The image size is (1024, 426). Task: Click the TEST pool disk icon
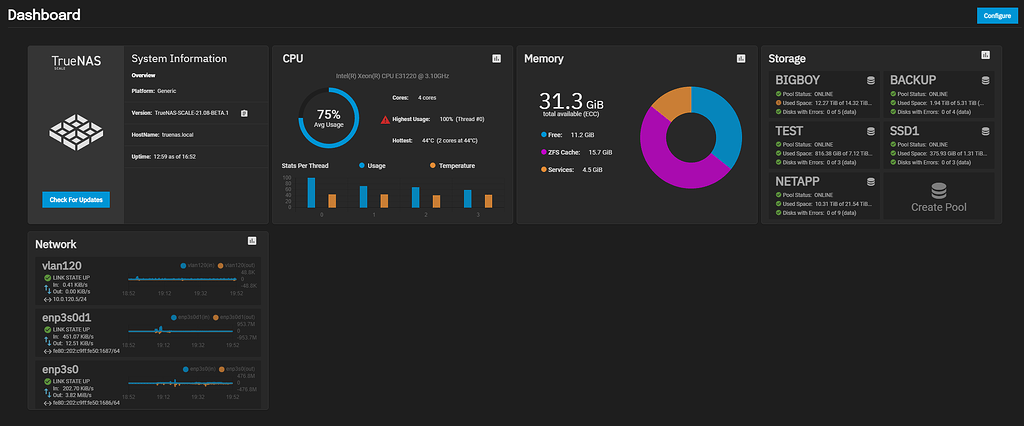pyautogui.click(x=870, y=130)
